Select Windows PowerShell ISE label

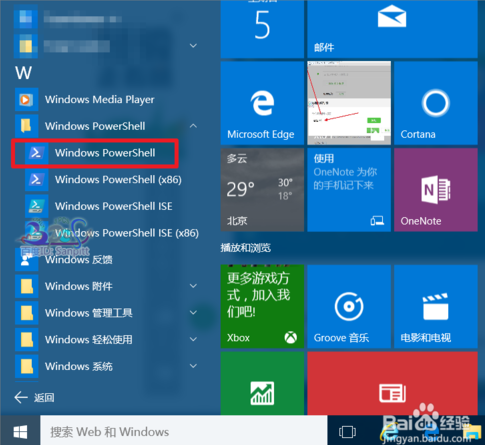(114, 206)
